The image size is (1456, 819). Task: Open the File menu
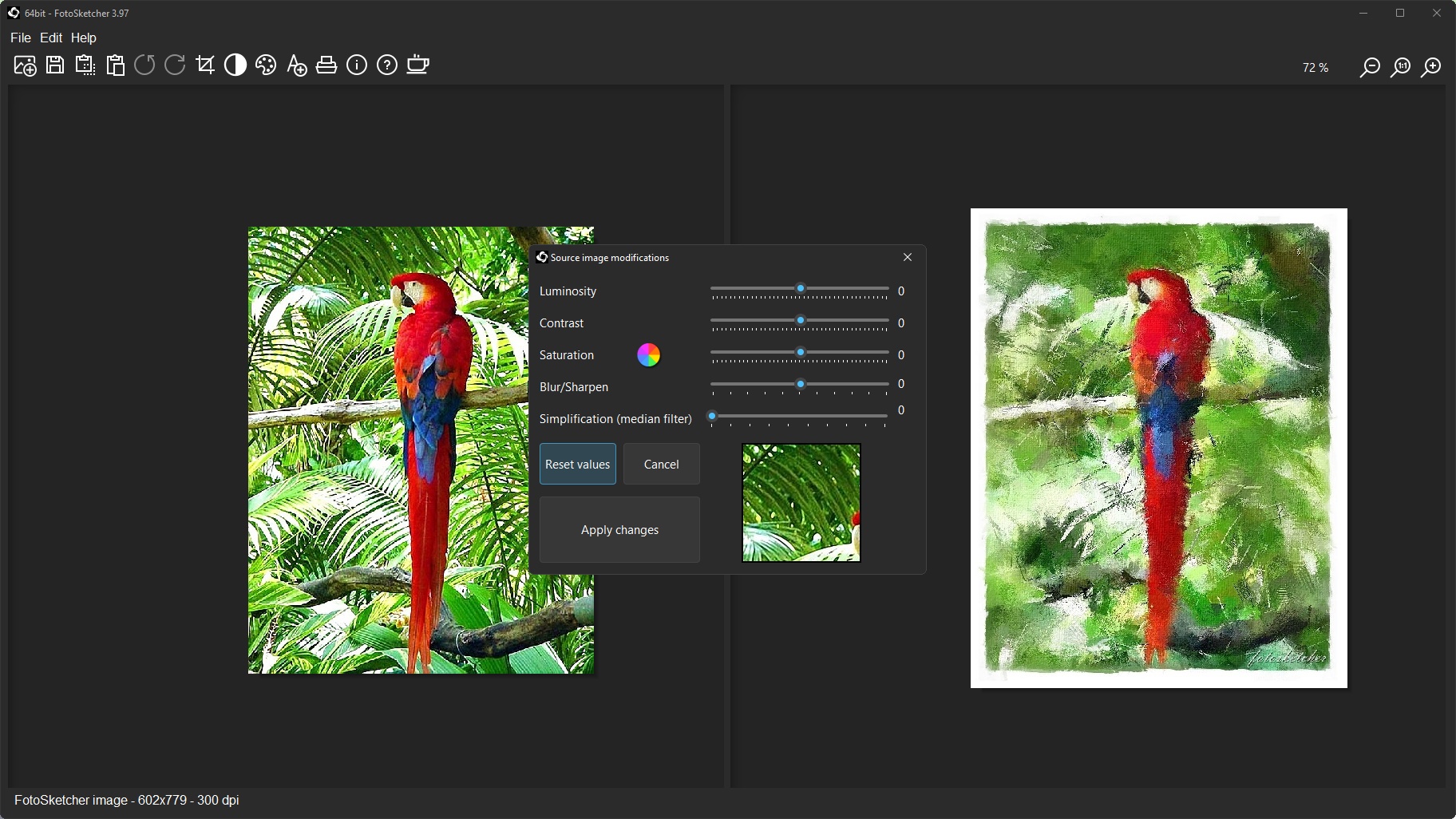coord(21,38)
